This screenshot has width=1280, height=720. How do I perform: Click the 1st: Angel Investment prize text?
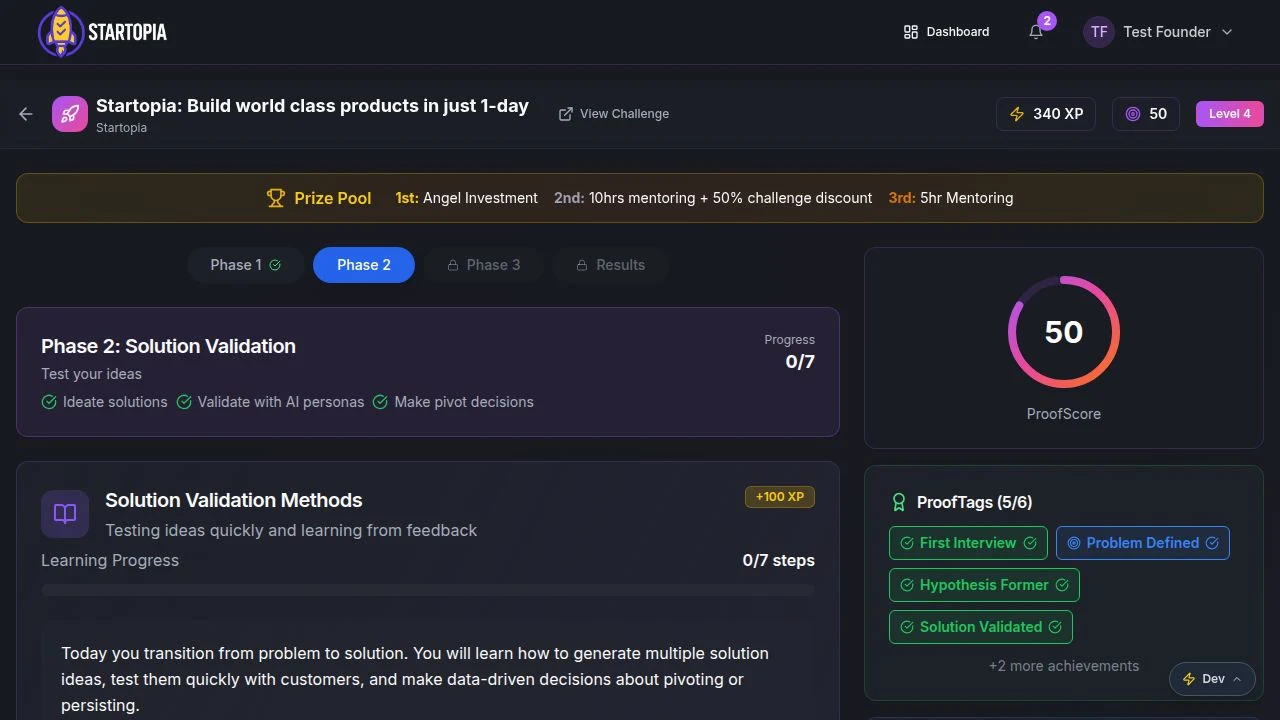[466, 198]
